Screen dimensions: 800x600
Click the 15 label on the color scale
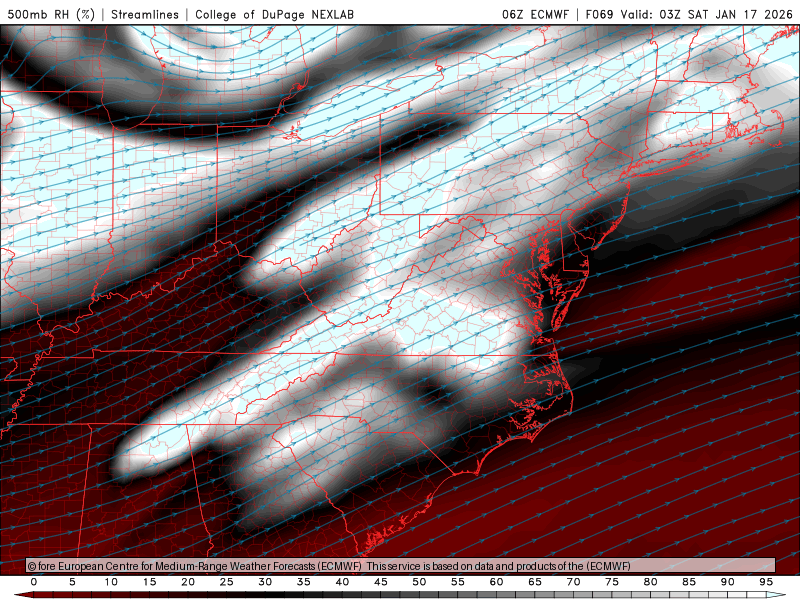149,582
